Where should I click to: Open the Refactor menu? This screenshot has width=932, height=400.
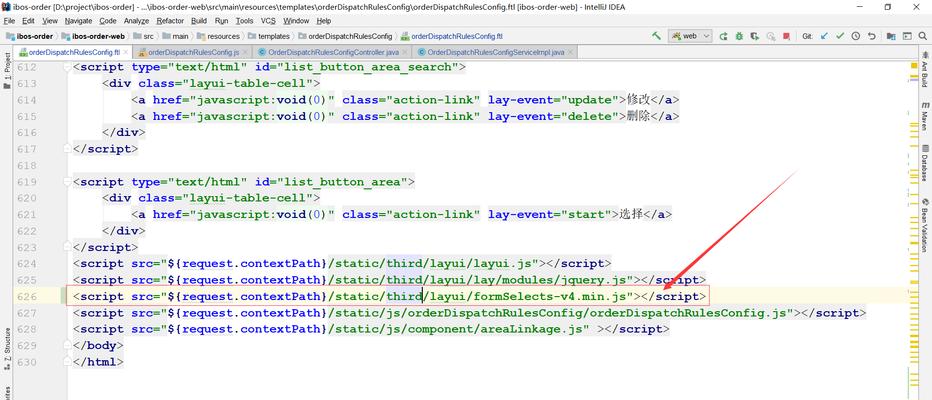pyautogui.click(x=171, y=21)
